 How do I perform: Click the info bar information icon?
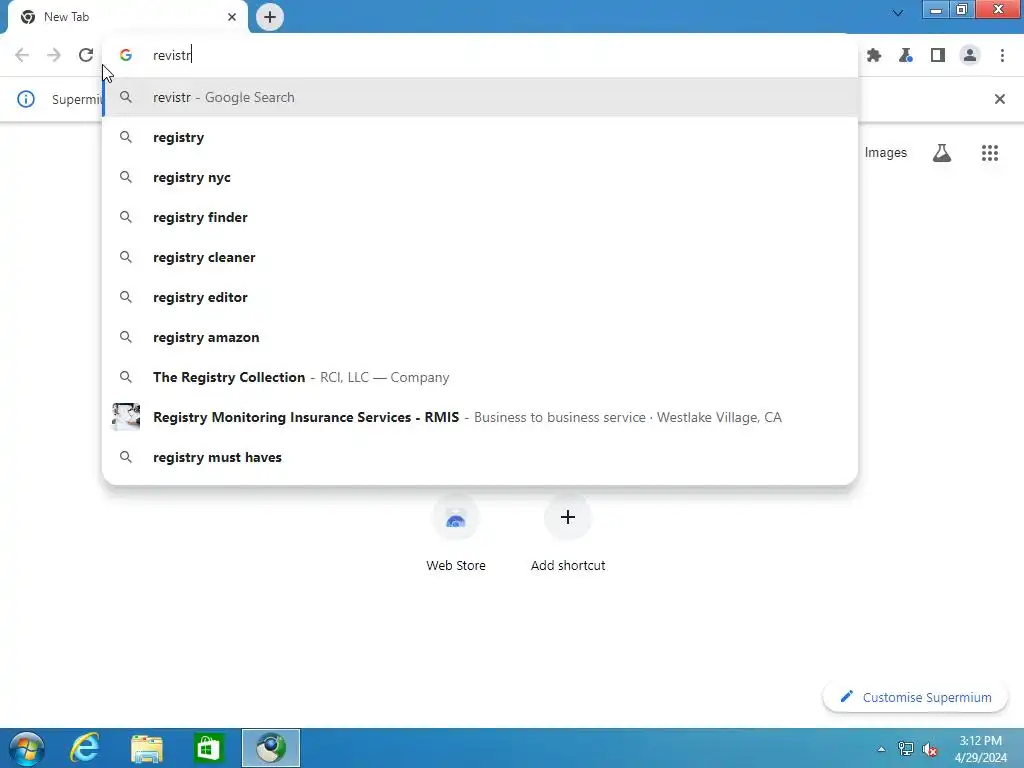[x=25, y=99]
